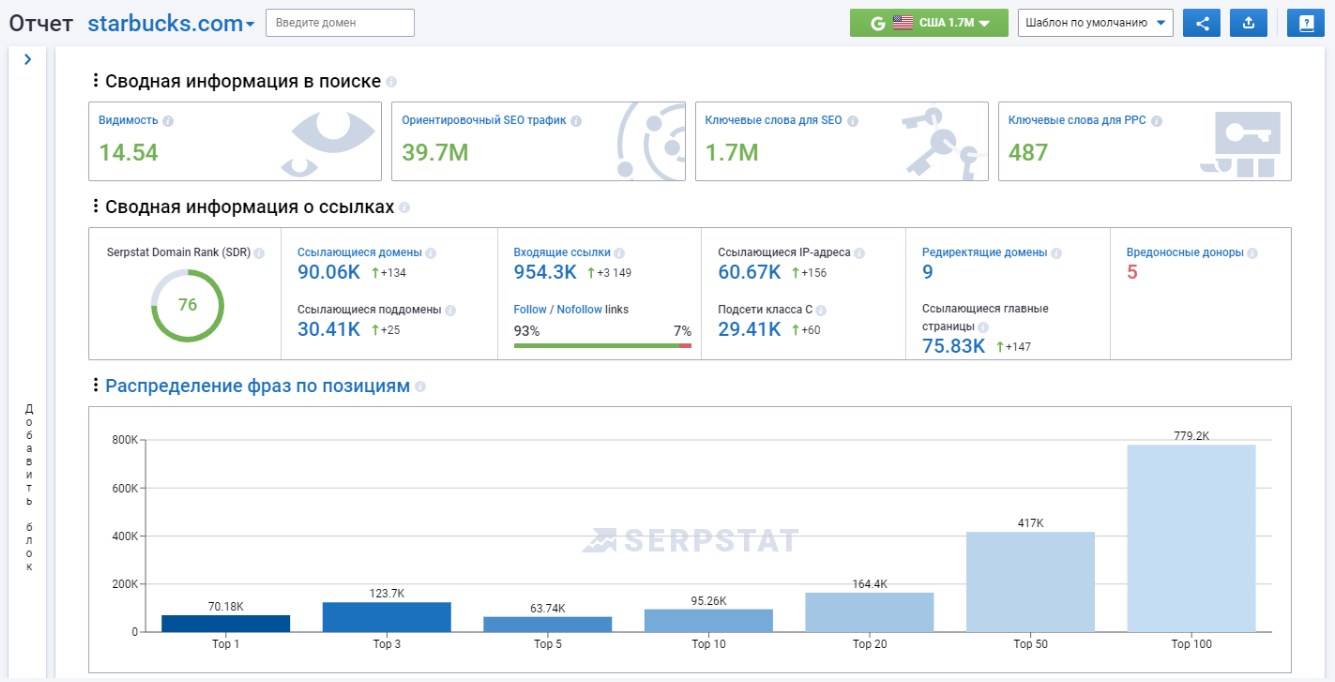
Task: Click info icon next to Ключевые слова для SEO
Action: coord(852,121)
